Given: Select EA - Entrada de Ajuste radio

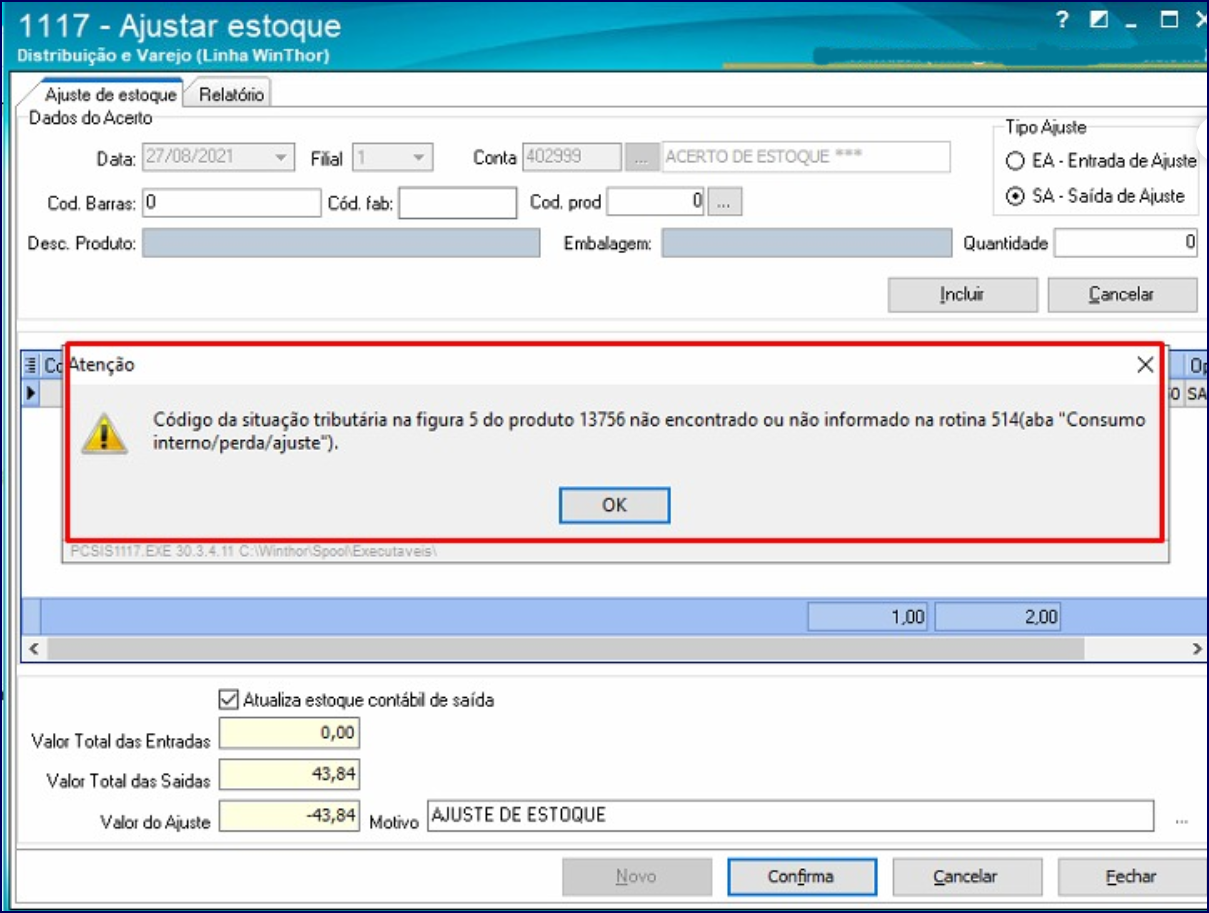Looking at the screenshot, I should [x=1016, y=161].
